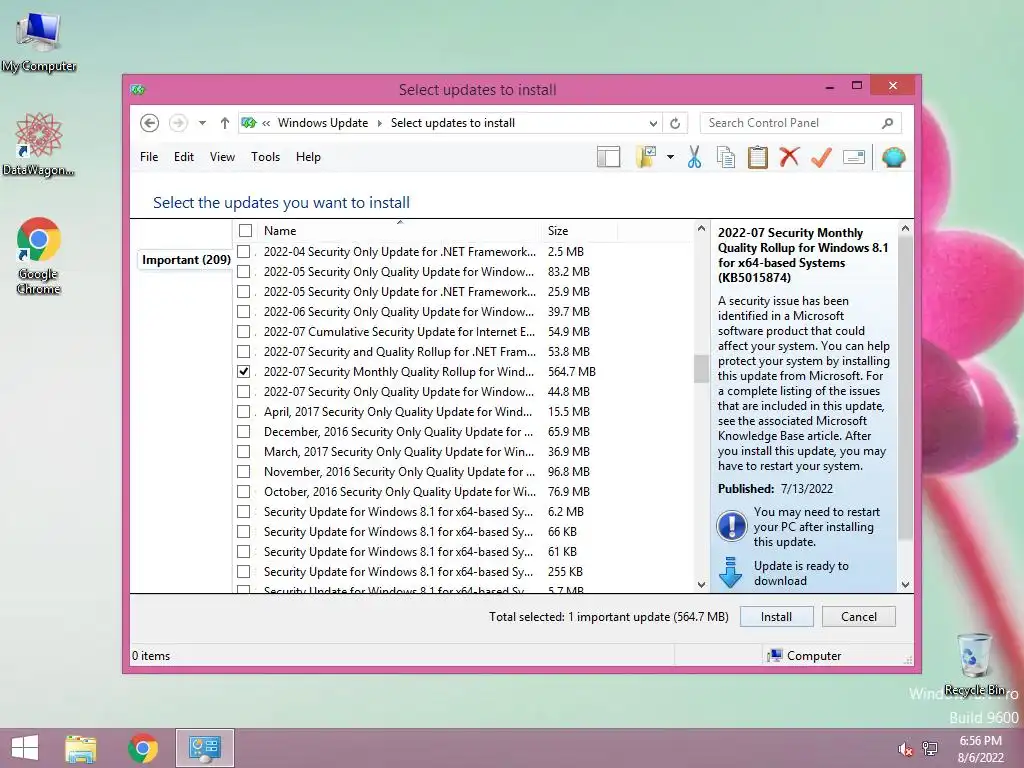This screenshot has height=768, width=1024.
Task: Click the search magnifier icon
Action: [888, 123]
